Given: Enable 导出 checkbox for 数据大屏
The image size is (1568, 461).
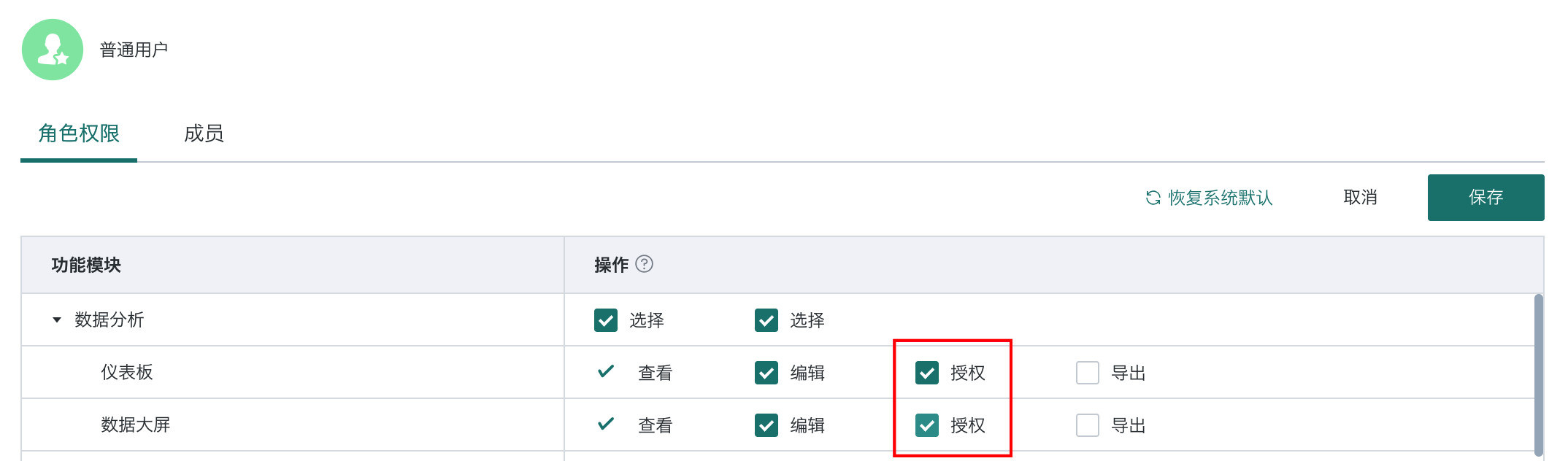Looking at the screenshot, I should coord(1088,425).
